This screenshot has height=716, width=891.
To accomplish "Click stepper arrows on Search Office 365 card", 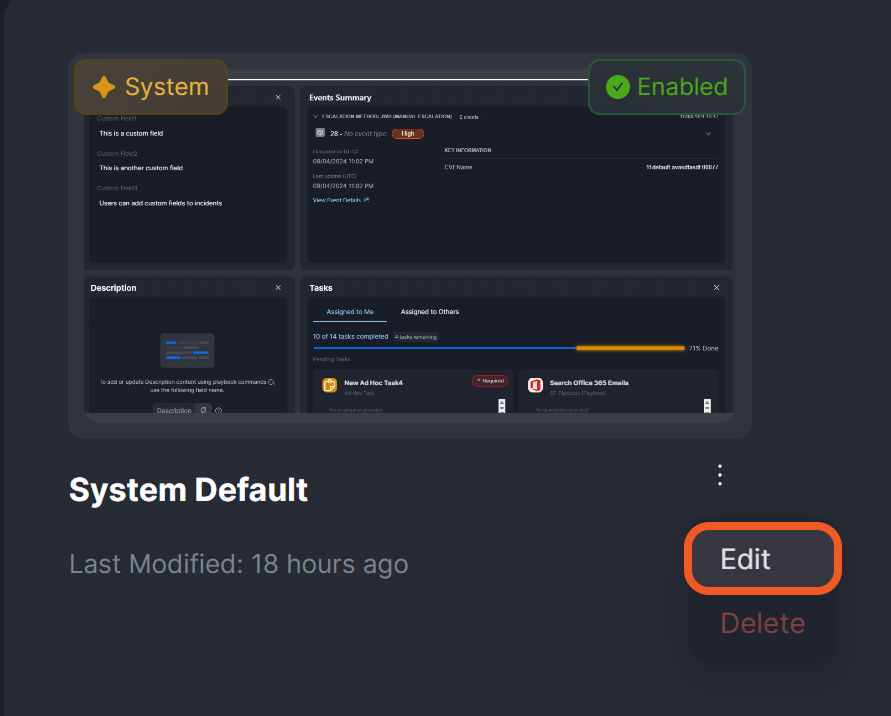I will point(707,405).
